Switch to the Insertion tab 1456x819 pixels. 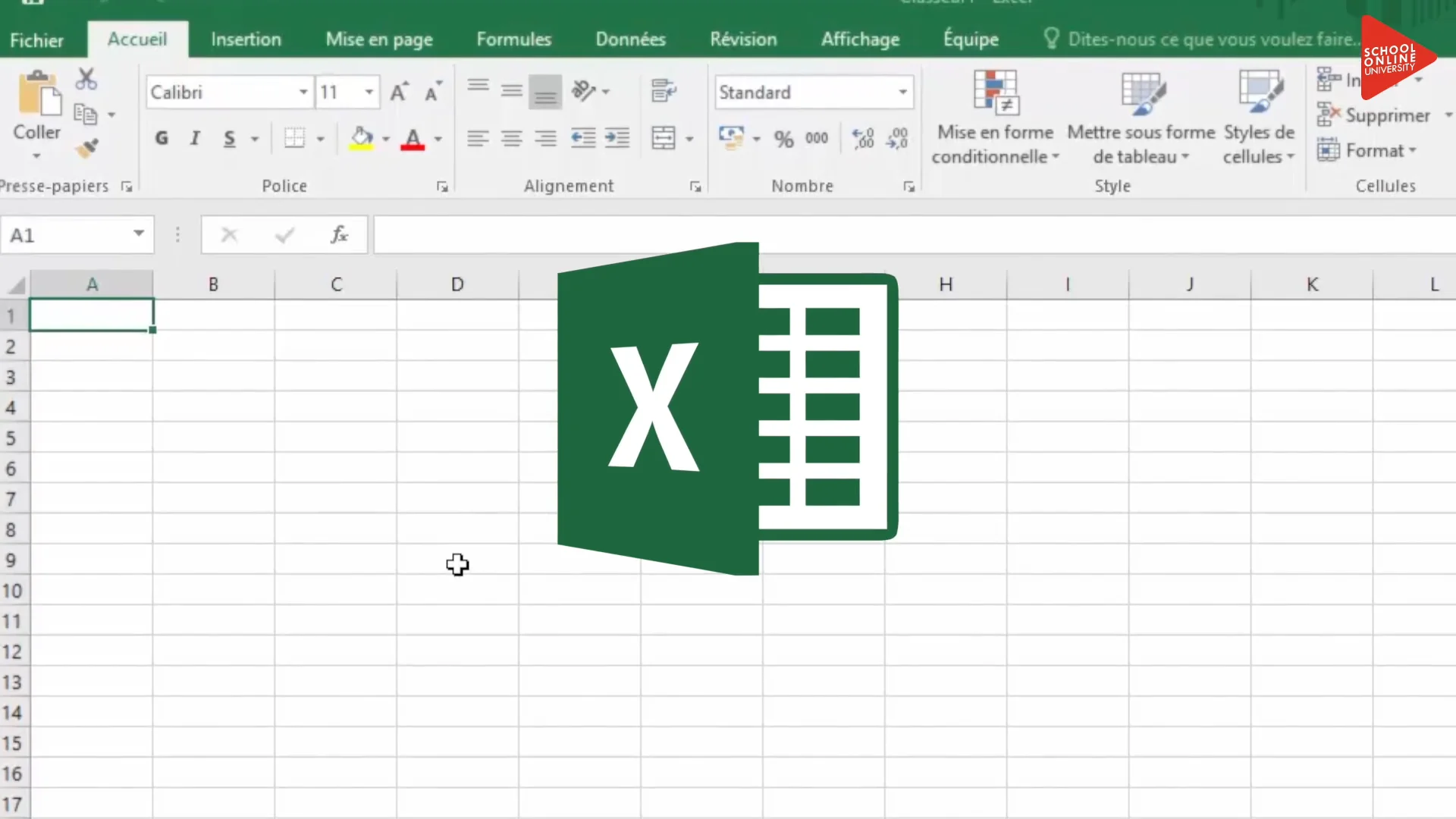point(246,39)
